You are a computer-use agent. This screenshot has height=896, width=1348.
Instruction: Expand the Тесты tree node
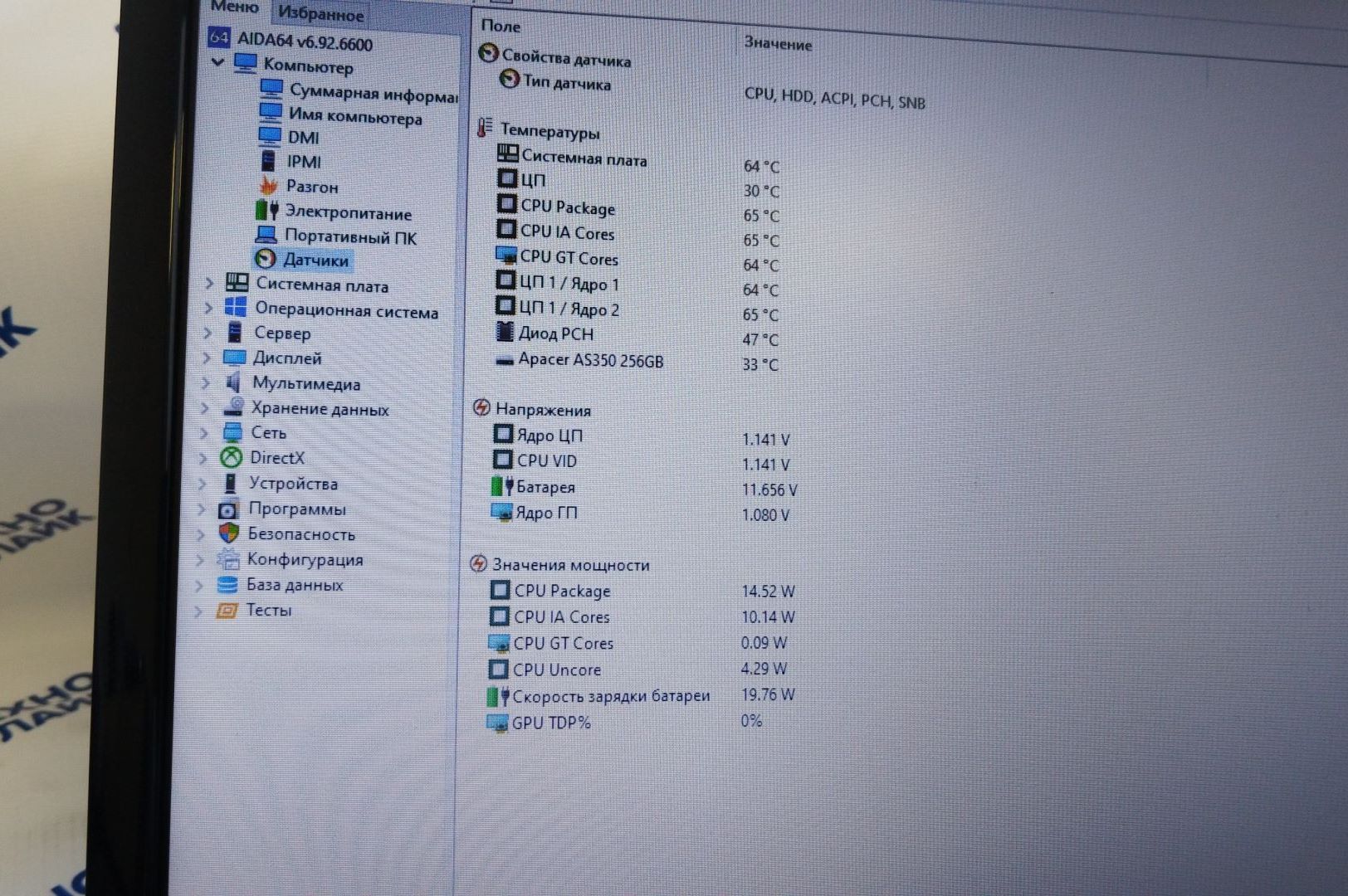(x=198, y=611)
